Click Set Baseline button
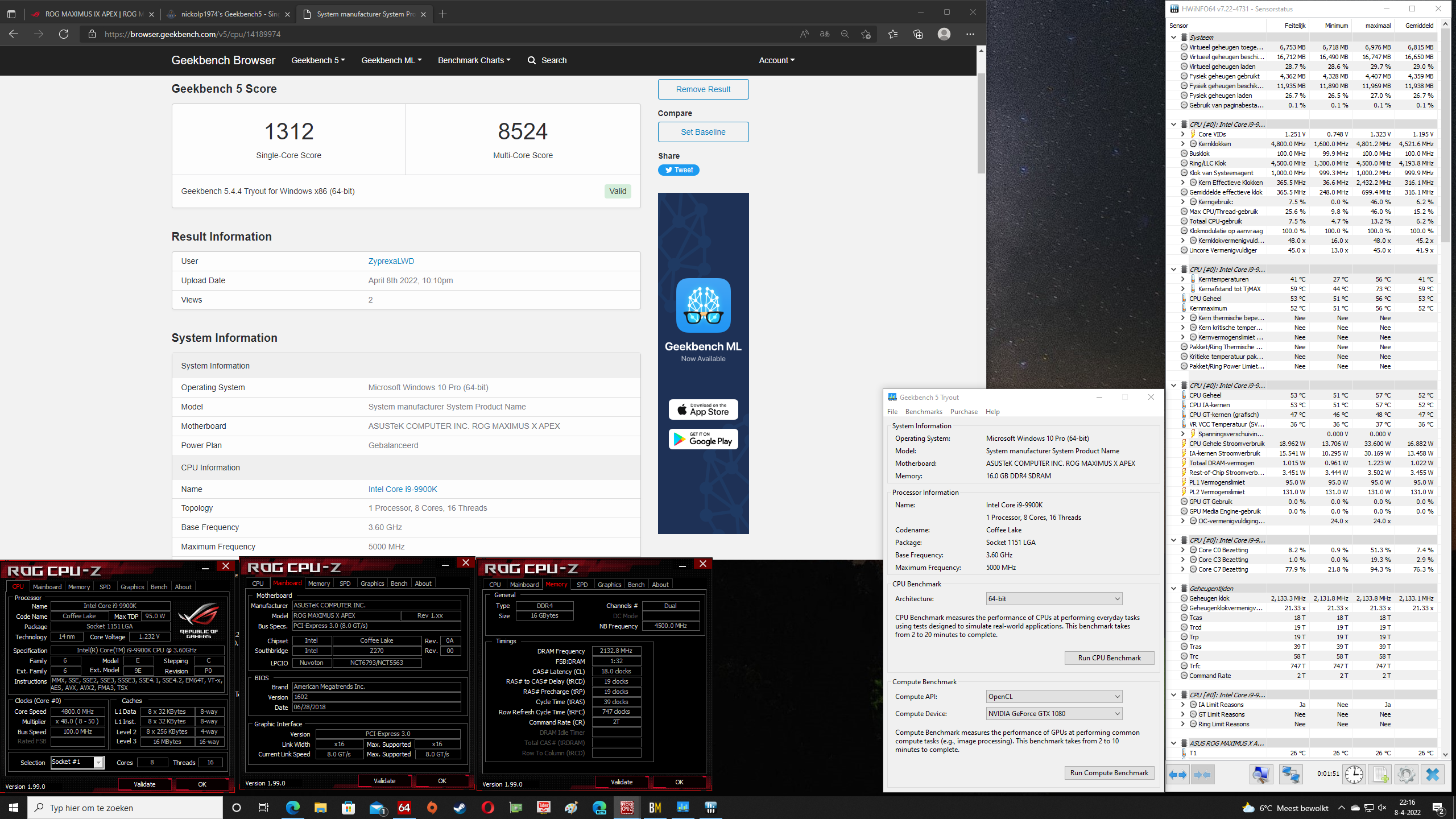This screenshot has width=1456, height=819. (x=703, y=132)
